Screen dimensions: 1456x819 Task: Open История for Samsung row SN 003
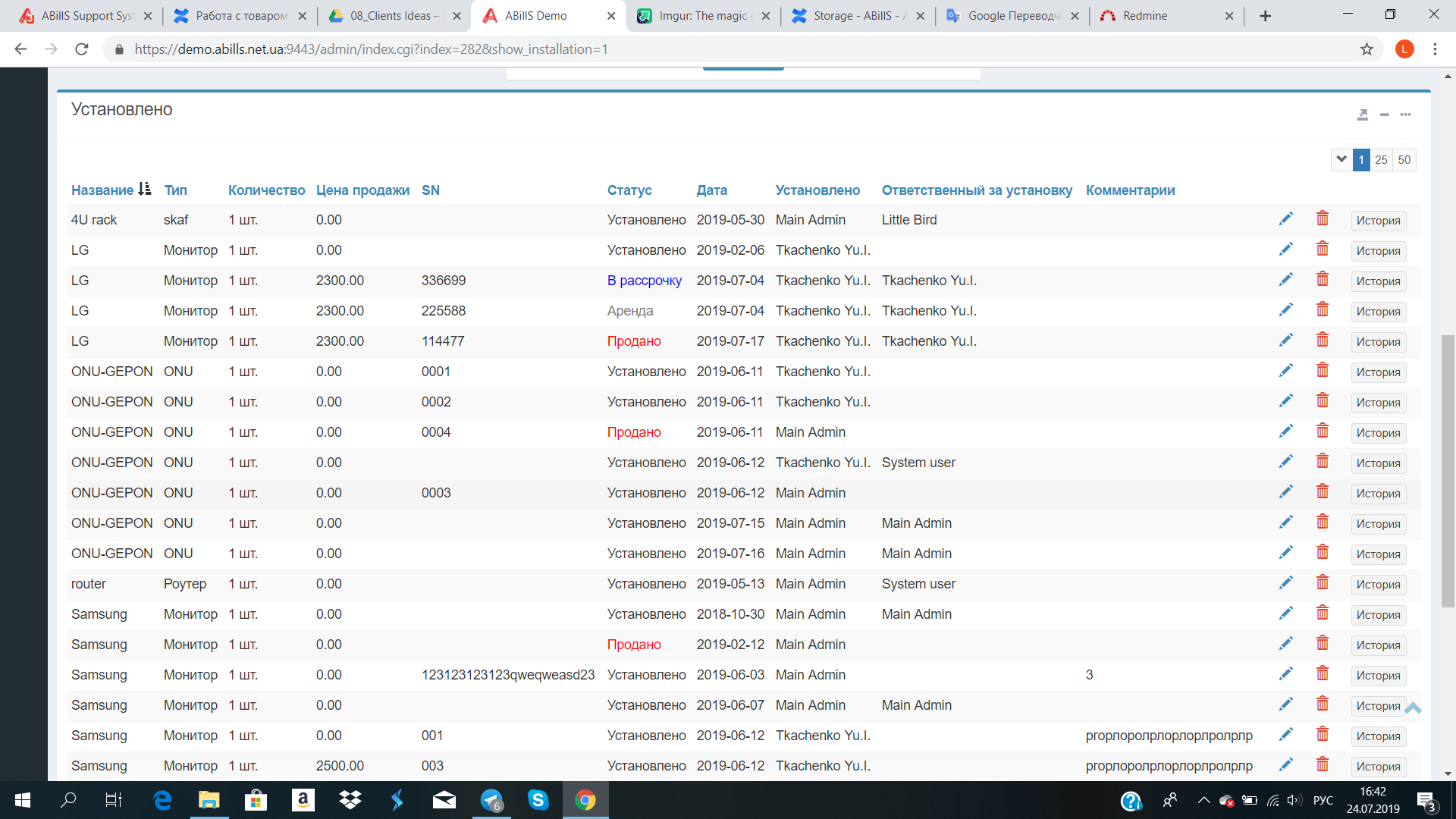[1378, 767]
